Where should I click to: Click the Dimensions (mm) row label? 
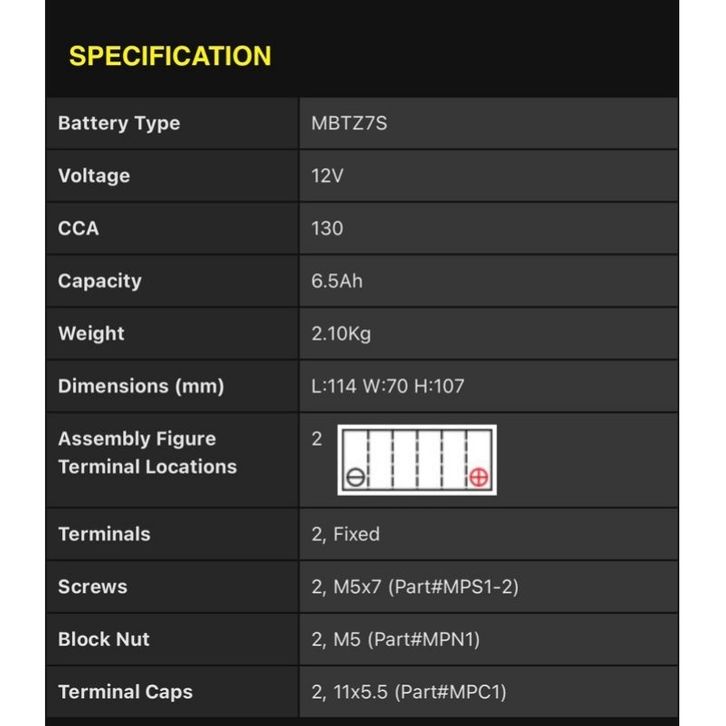coord(141,386)
